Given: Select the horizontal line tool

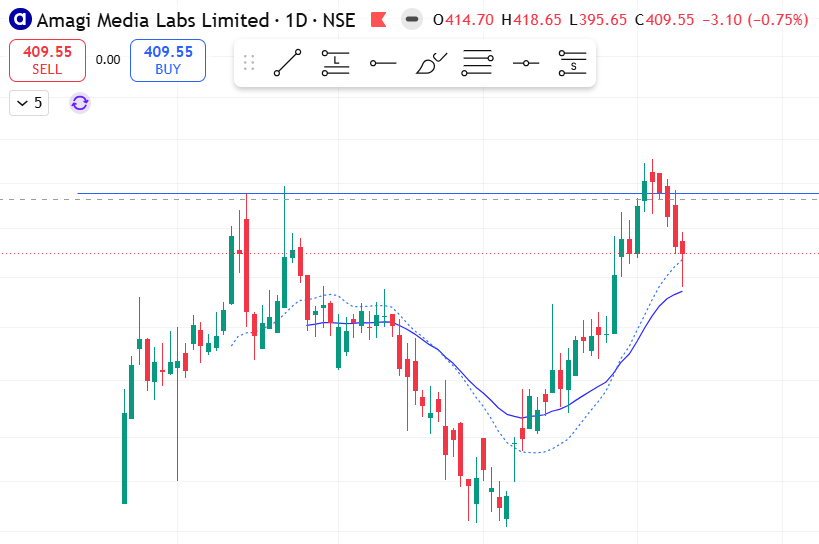Looking at the screenshot, I should [x=525, y=63].
